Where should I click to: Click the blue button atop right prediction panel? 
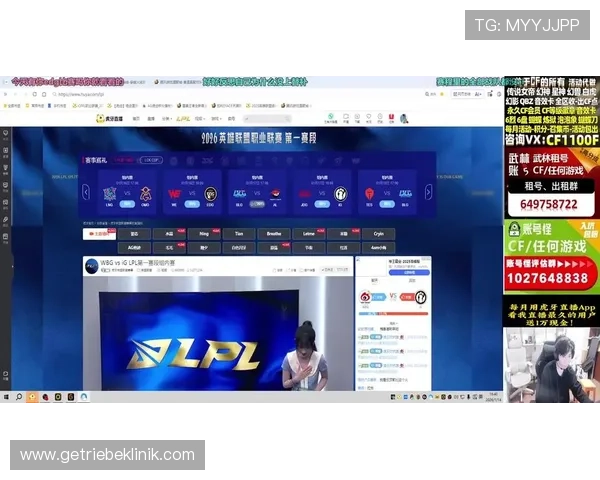[409, 273]
